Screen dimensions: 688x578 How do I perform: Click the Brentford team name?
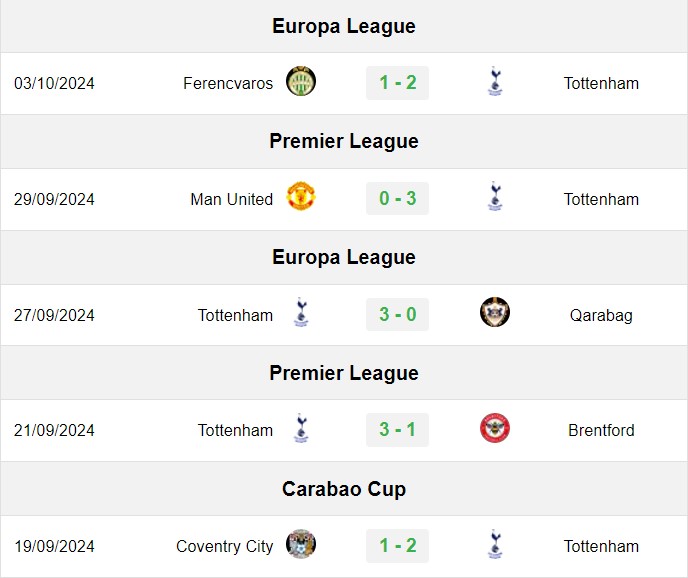pyautogui.click(x=601, y=431)
